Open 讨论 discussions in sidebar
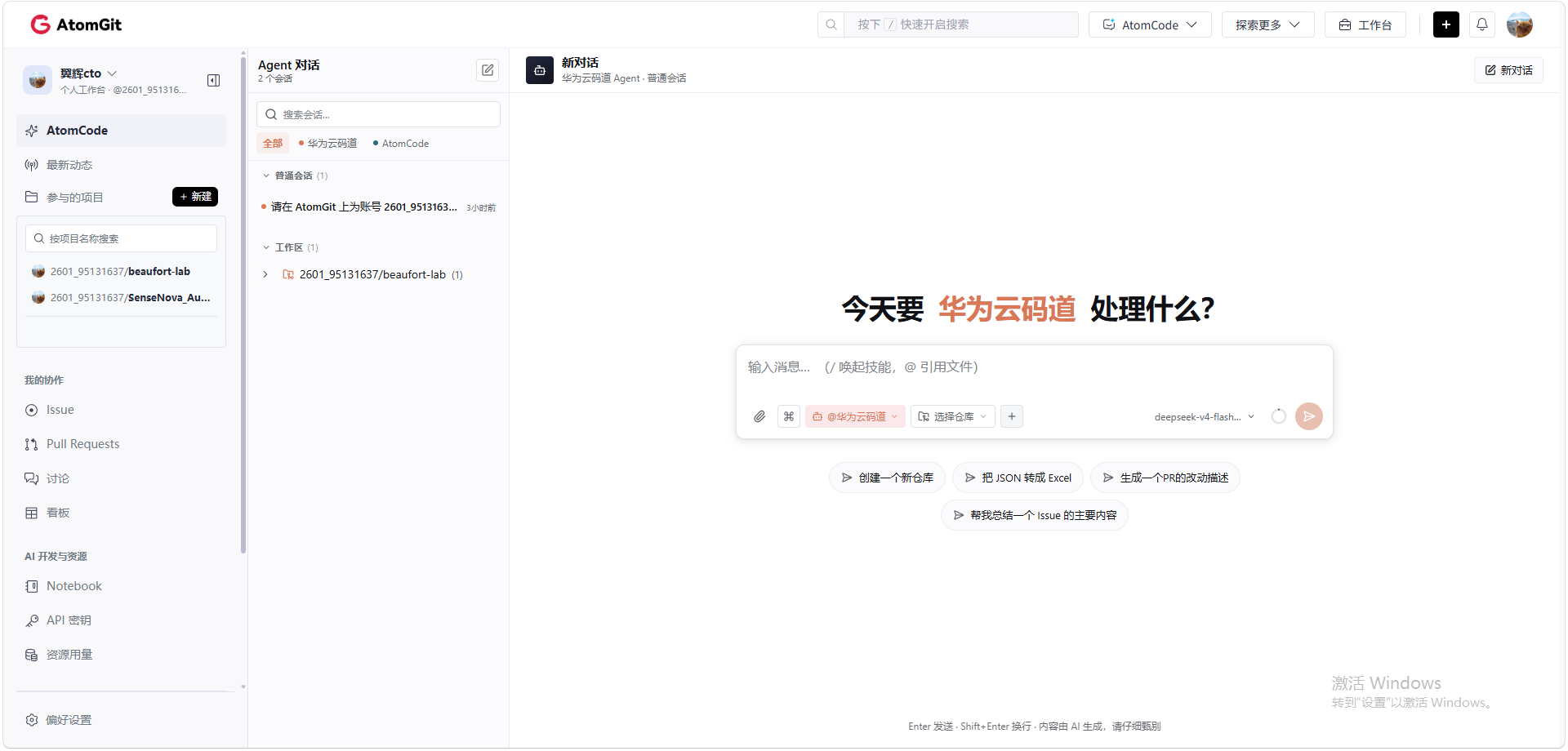Viewport: 1568px width, 751px height. [121, 478]
